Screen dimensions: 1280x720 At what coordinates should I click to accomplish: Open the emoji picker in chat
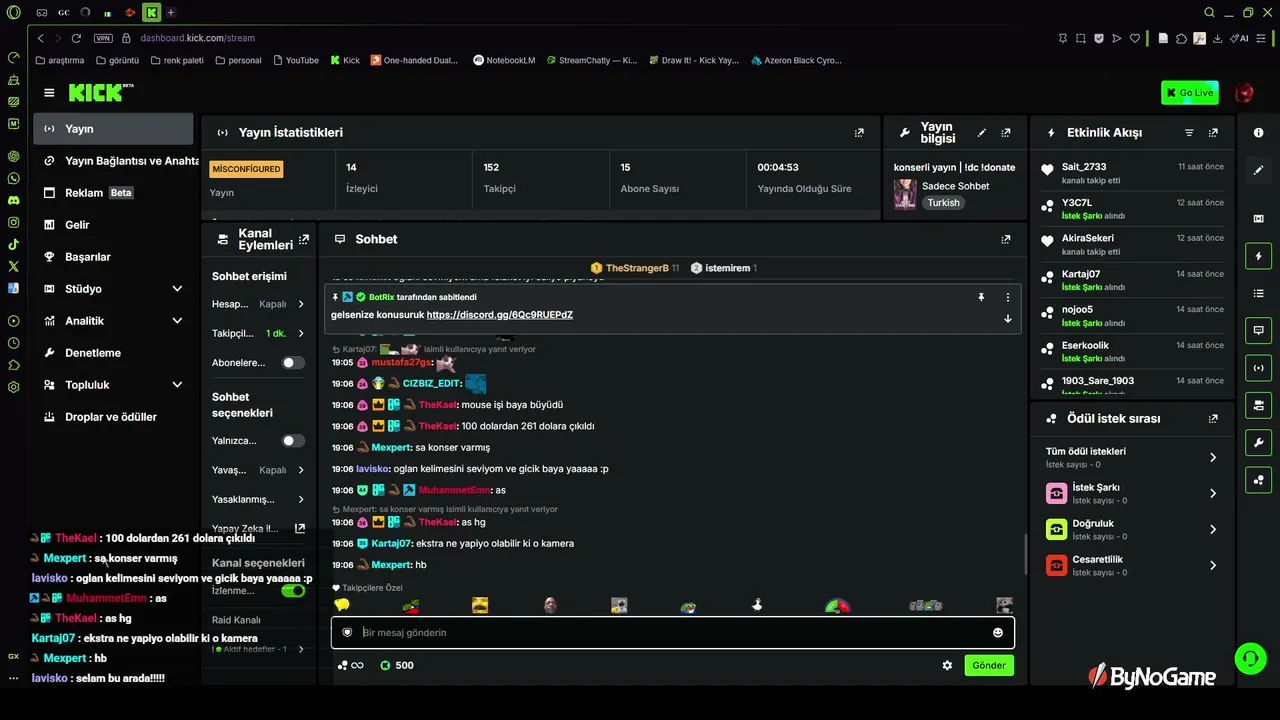pyautogui.click(x=997, y=632)
